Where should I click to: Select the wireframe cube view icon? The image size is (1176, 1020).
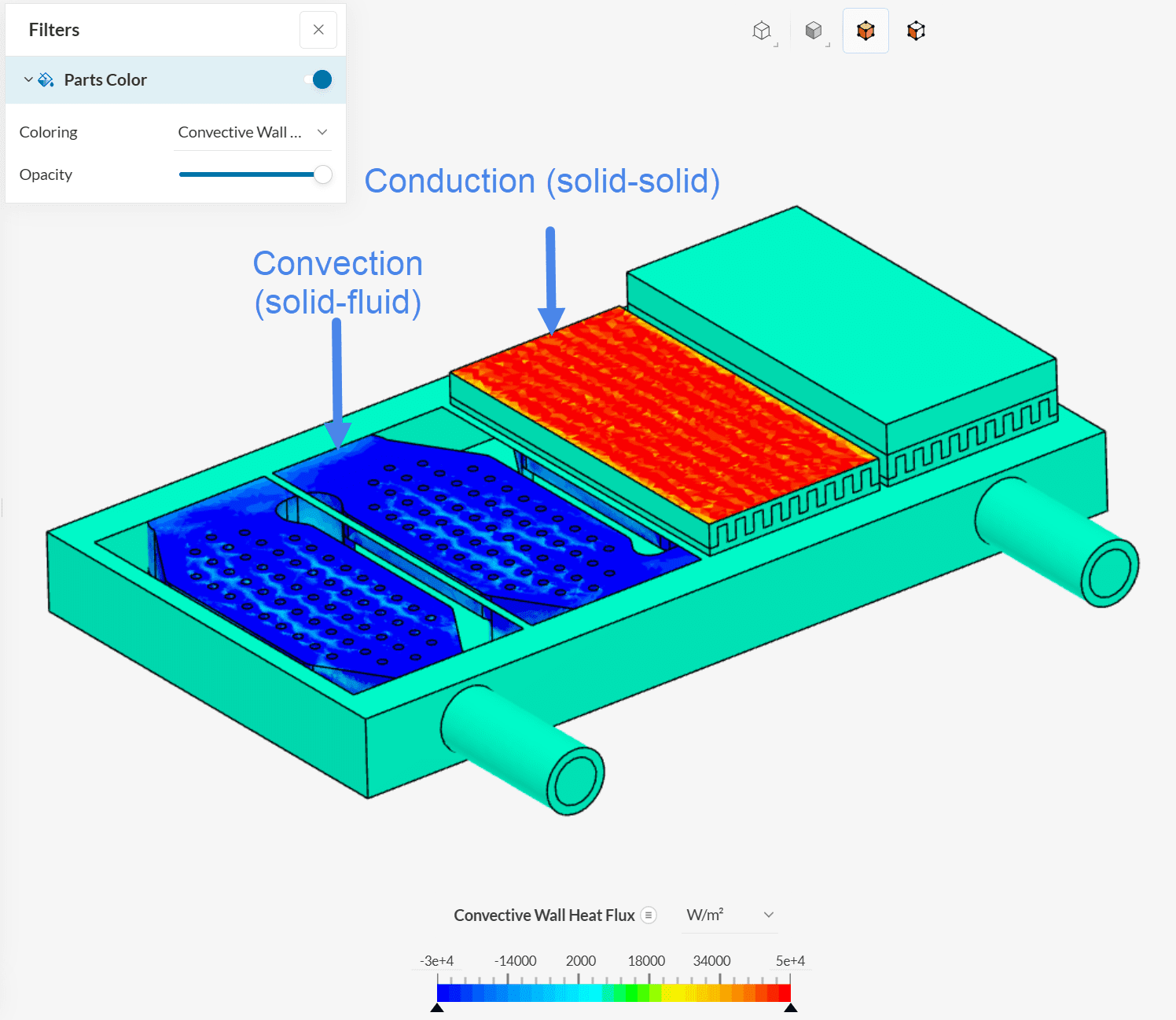(761, 31)
